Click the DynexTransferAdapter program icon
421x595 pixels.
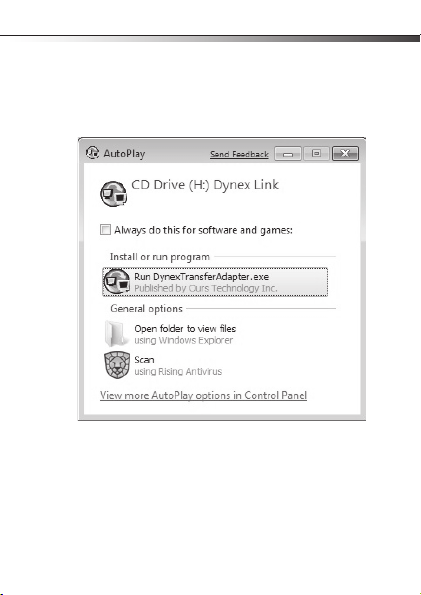(x=117, y=282)
